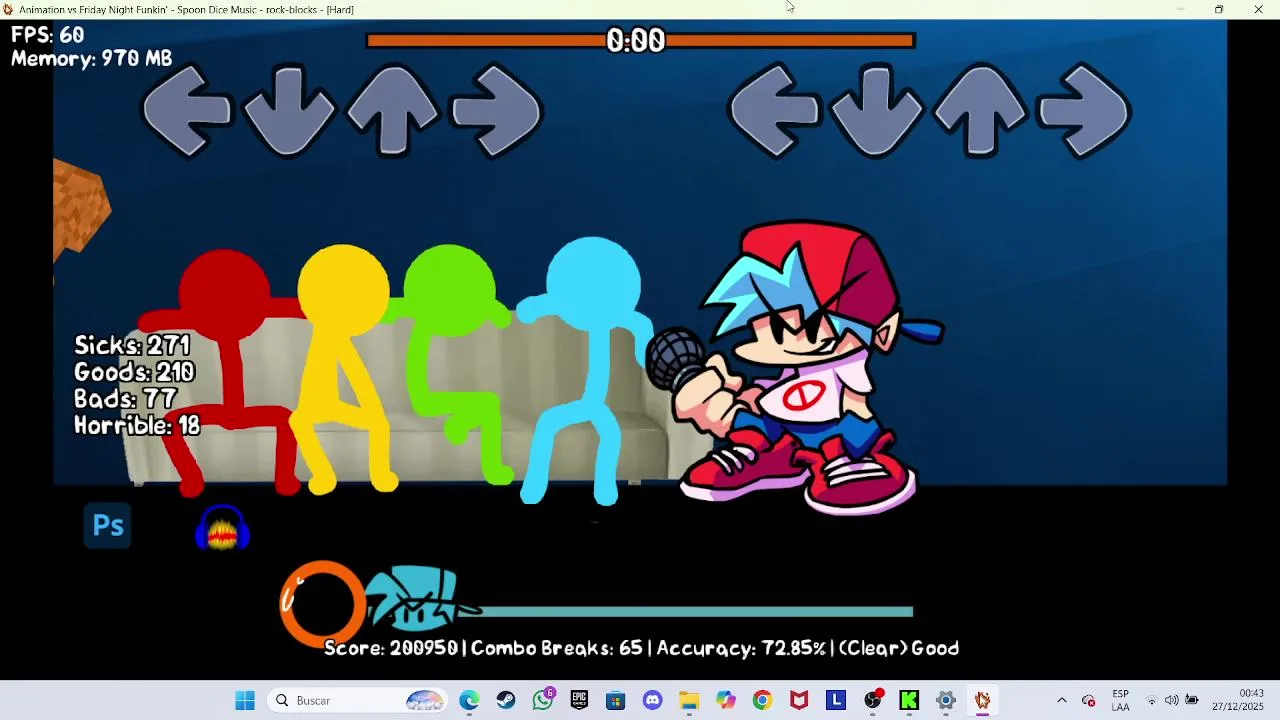Open McAfee from the taskbar

coord(799,701)
